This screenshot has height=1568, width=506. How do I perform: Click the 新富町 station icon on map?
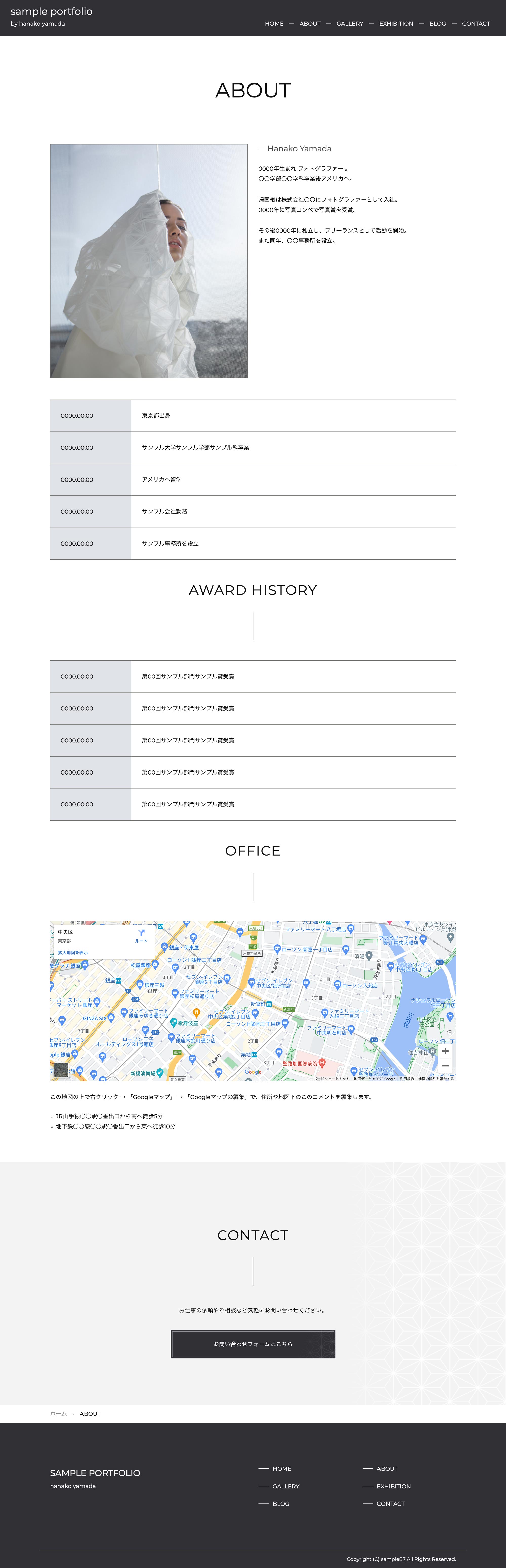click(269, 1004)
